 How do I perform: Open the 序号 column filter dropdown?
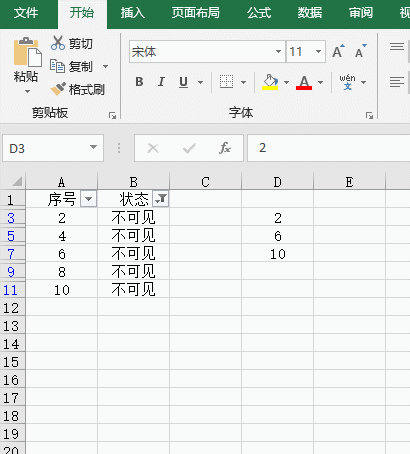coord(88,199)
